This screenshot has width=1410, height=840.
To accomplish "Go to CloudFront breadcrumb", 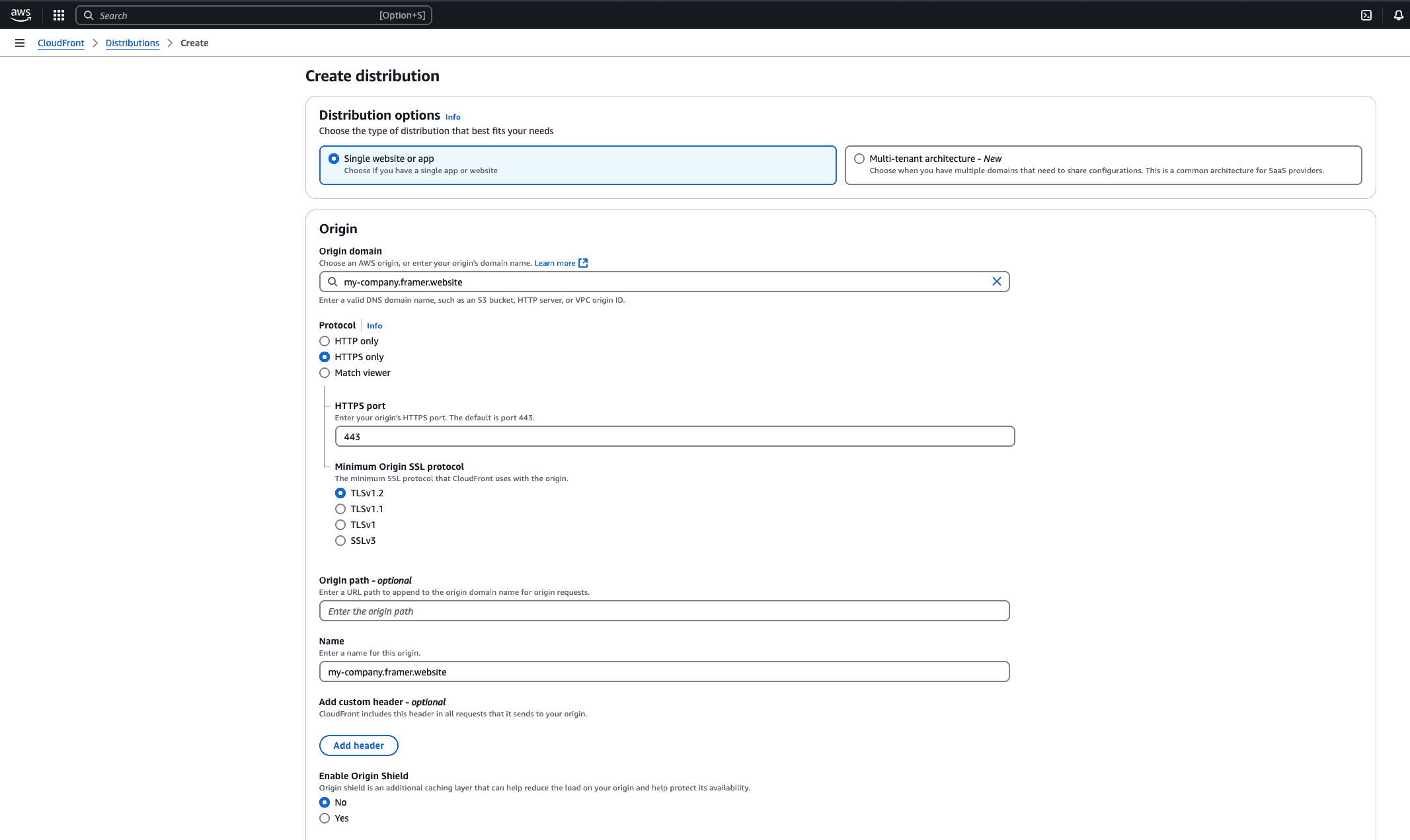I will pyautogui.click(x=61, y=43).
